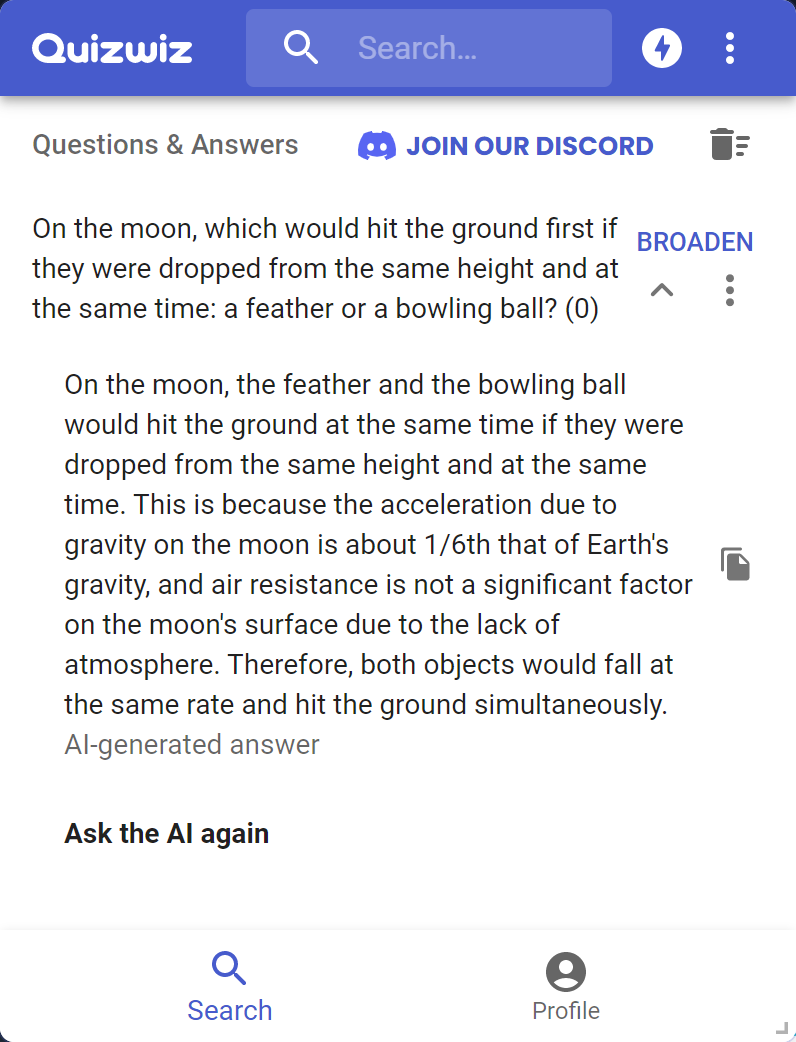Viewport: 796px width, 1042px height.
Task: Click the Quizwiz logo
Action: pos(112,48)
